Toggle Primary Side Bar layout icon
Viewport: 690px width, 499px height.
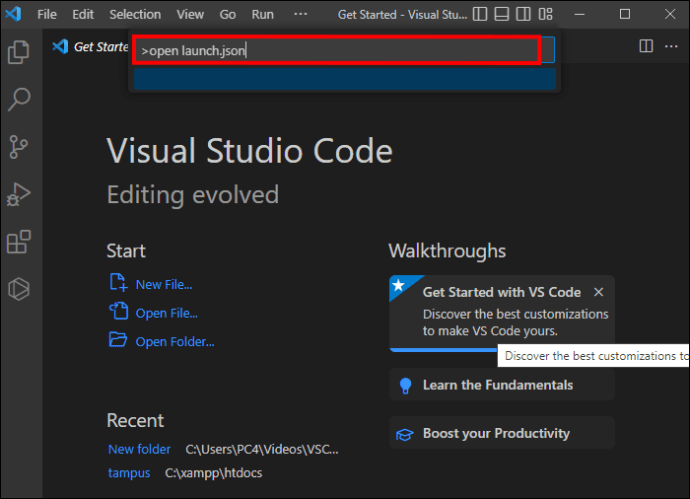click(x=480, y=14)
